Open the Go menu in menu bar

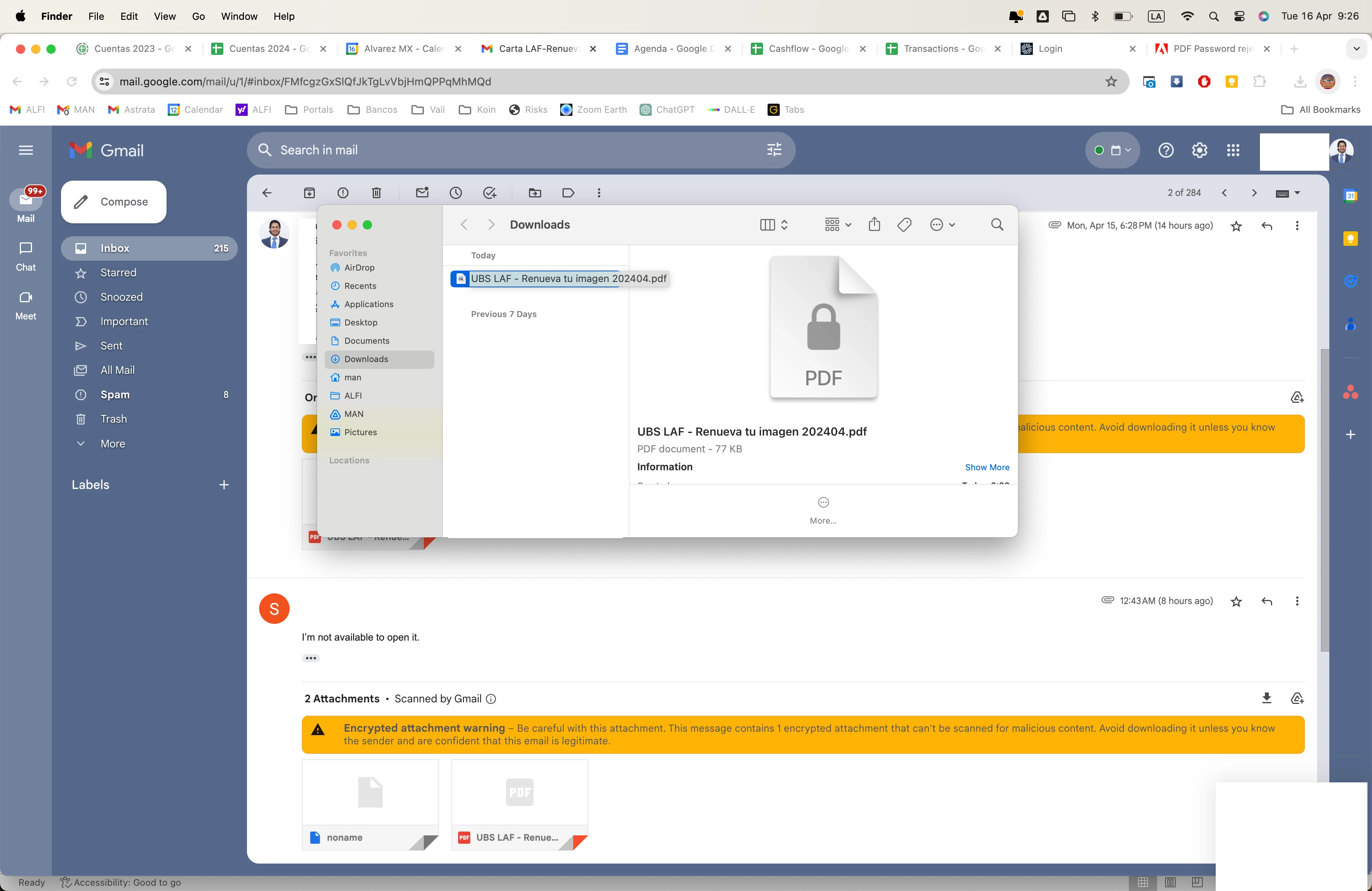(198, 16)
